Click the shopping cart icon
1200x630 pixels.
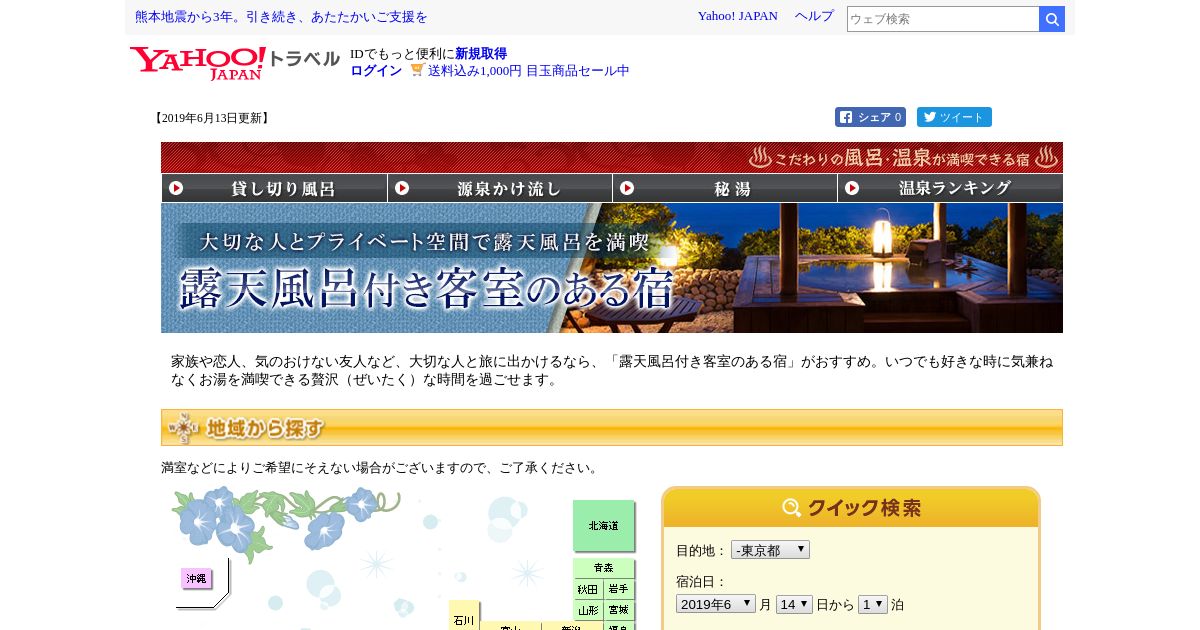417,70
